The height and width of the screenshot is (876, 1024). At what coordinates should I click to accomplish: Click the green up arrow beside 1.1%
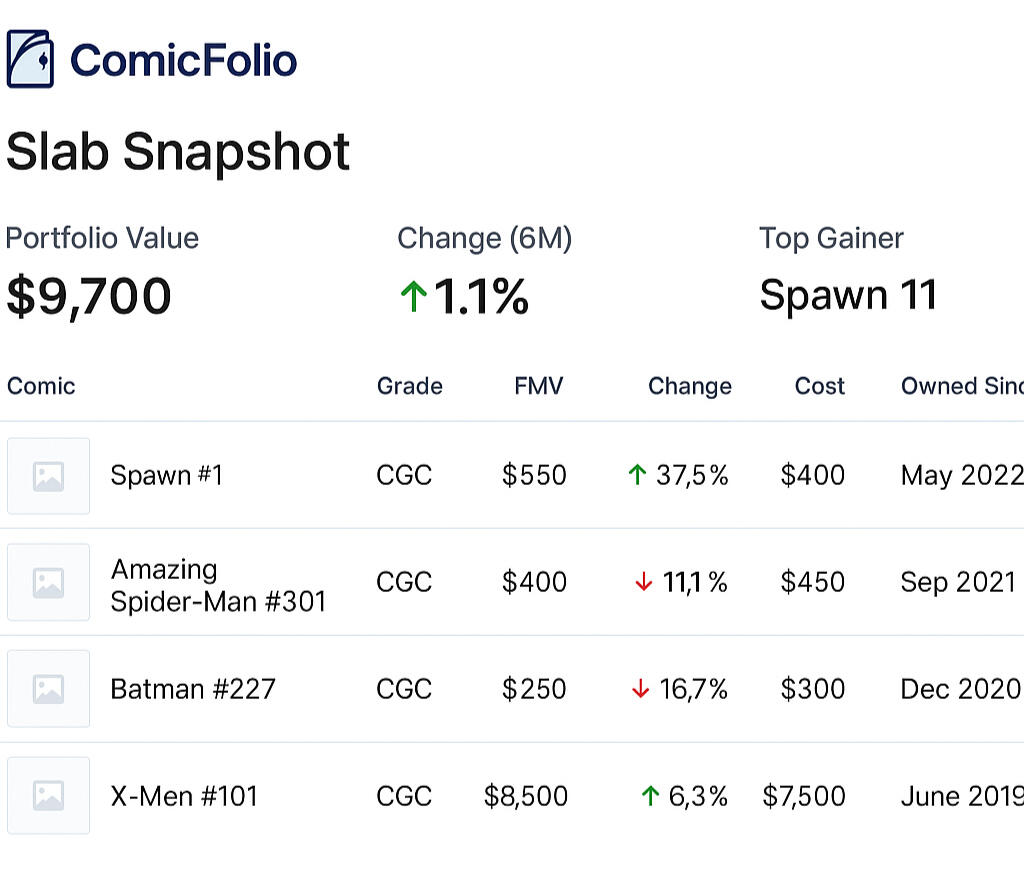[x=412, y=297]
